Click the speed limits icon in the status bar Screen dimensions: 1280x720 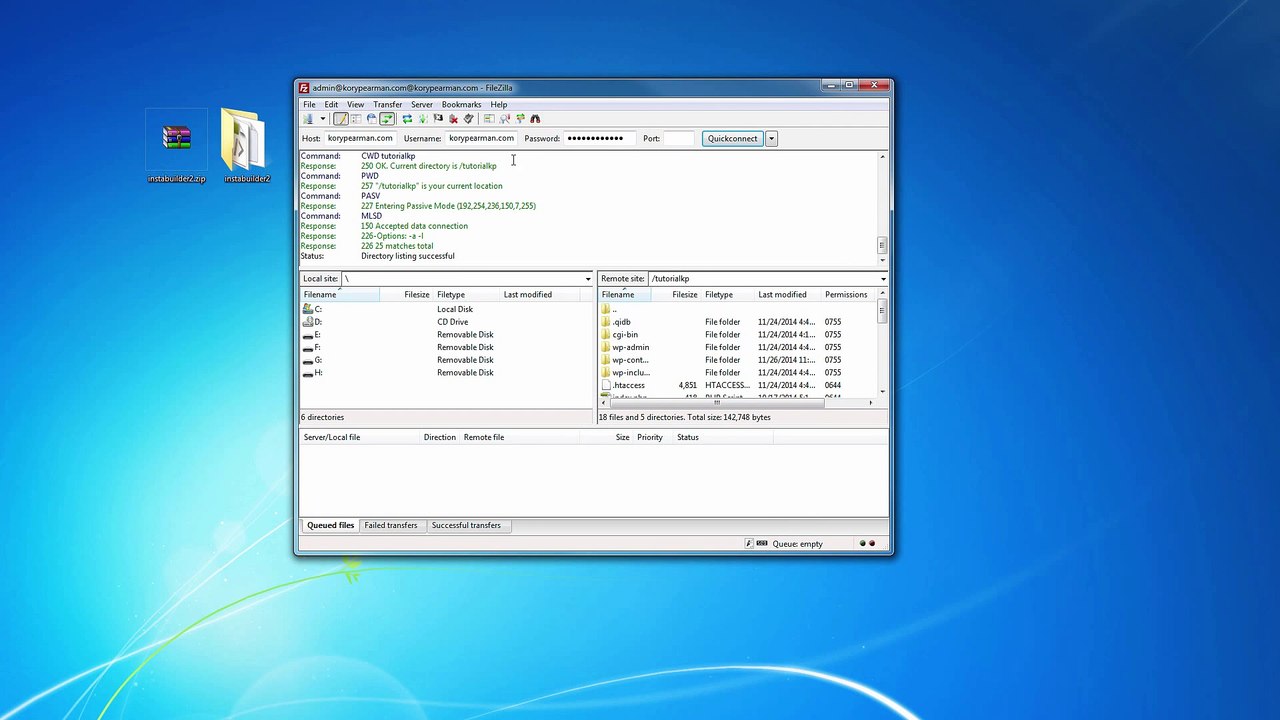[x=762, y=544]
